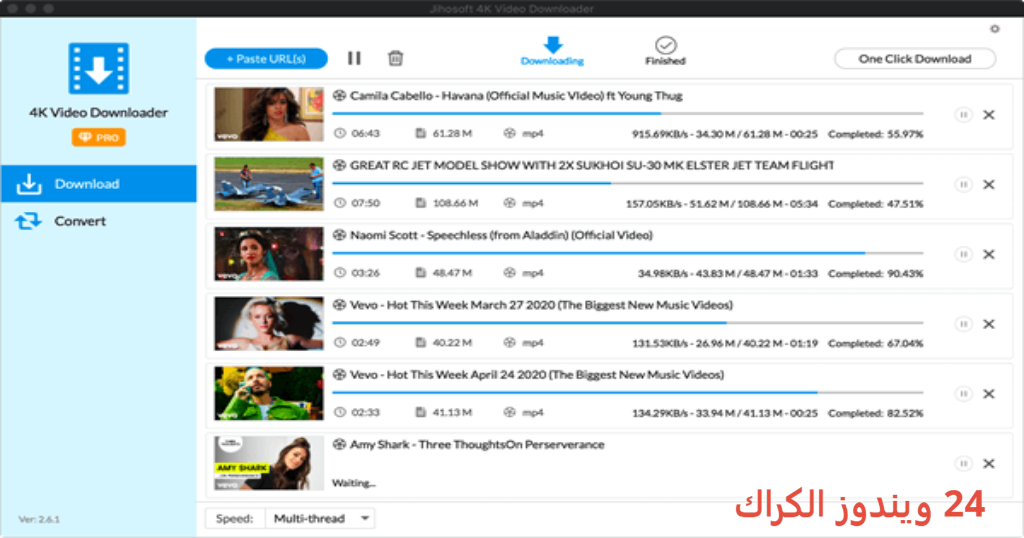Click the Camila Cabello Havana thumbnail

268,114
